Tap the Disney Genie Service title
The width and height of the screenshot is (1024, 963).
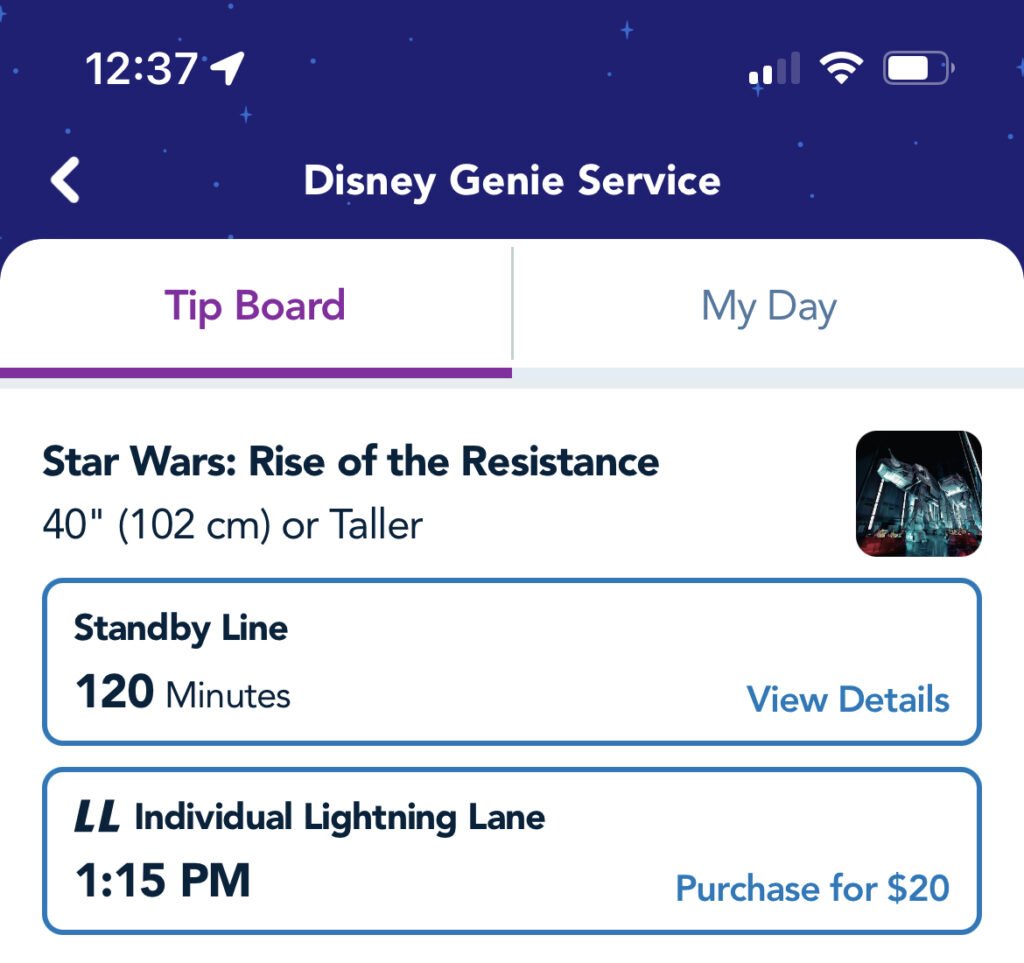point(512,181)
